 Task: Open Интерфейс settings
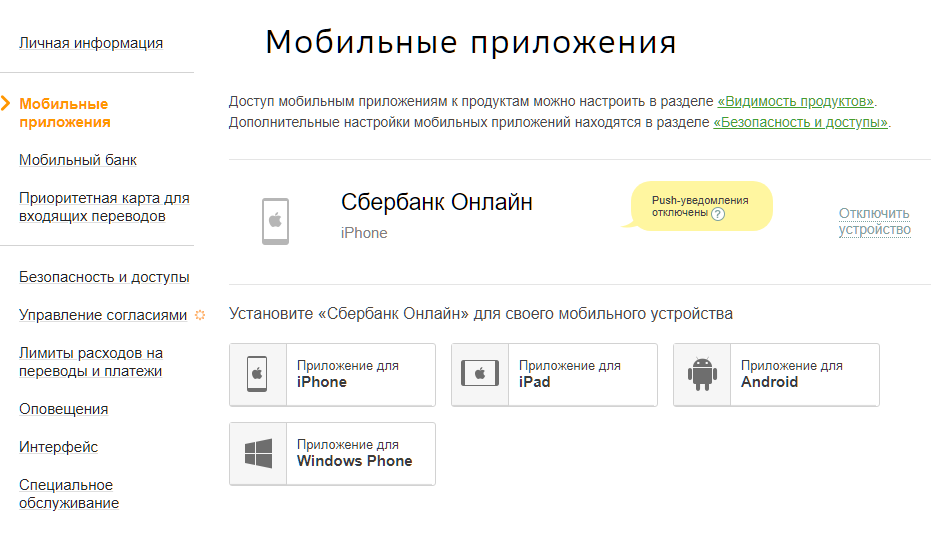click(x=58, y=447)
